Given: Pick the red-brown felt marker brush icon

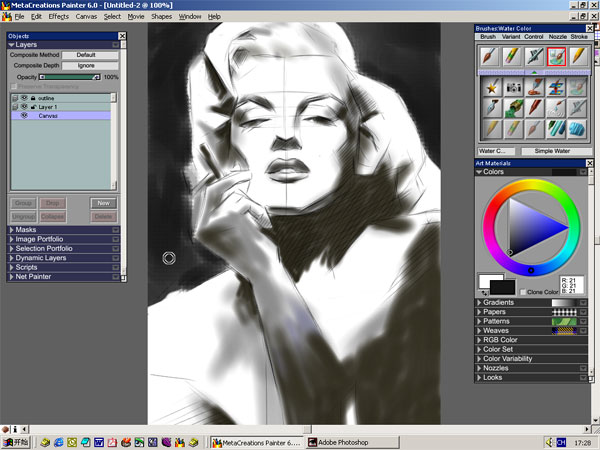Looking at the screenshot, I should (534, 108).
